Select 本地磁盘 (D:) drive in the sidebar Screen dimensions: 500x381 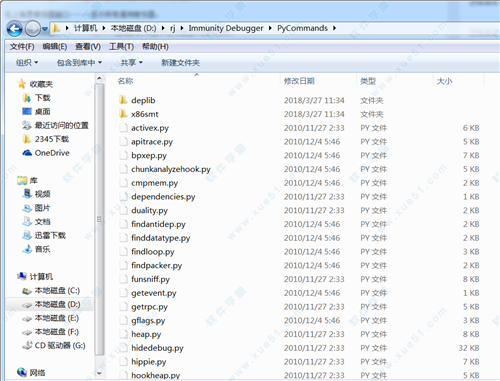click(x=51, y=304)
